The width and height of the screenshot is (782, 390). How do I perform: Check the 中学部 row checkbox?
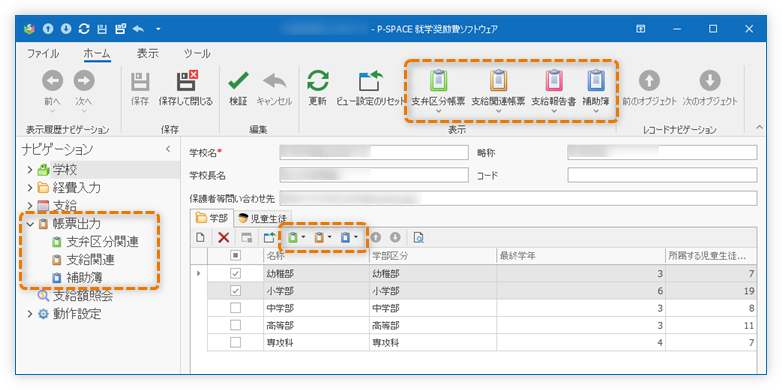point(235,308)
